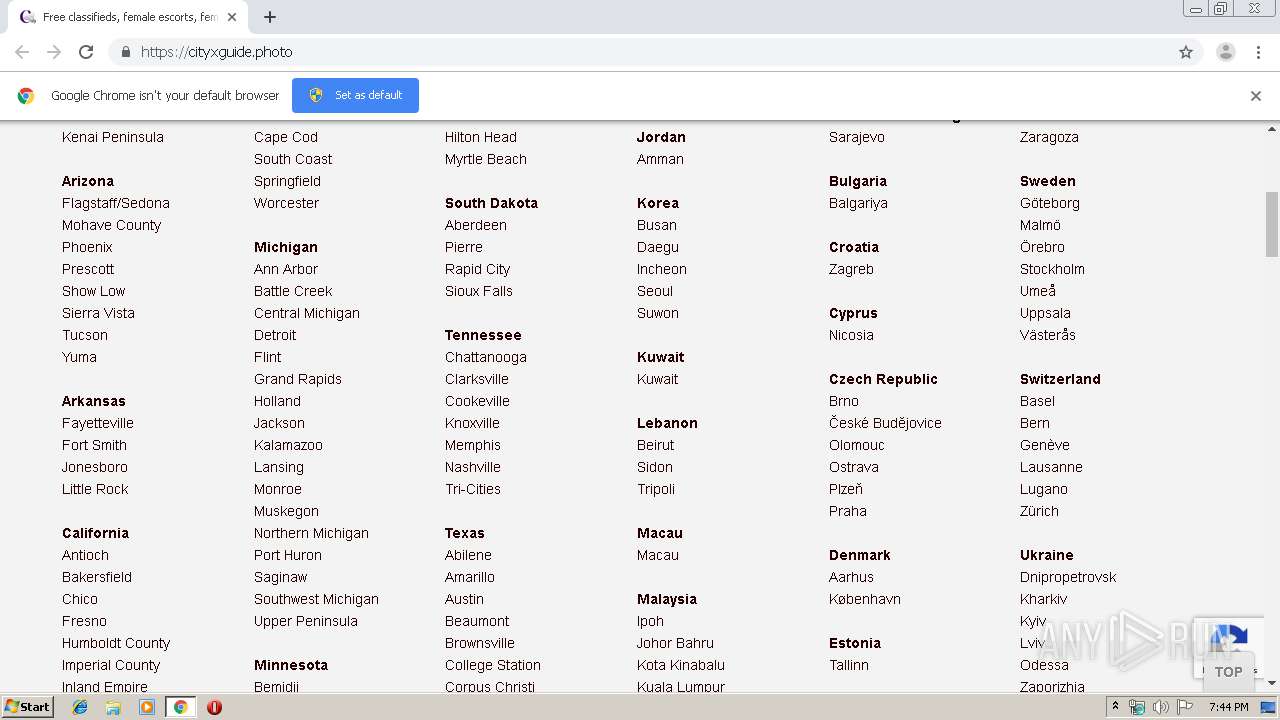This screenshot has width=1280, height=720.
Task: Open the Kota Kinabalu link
Action: point(681,665)
